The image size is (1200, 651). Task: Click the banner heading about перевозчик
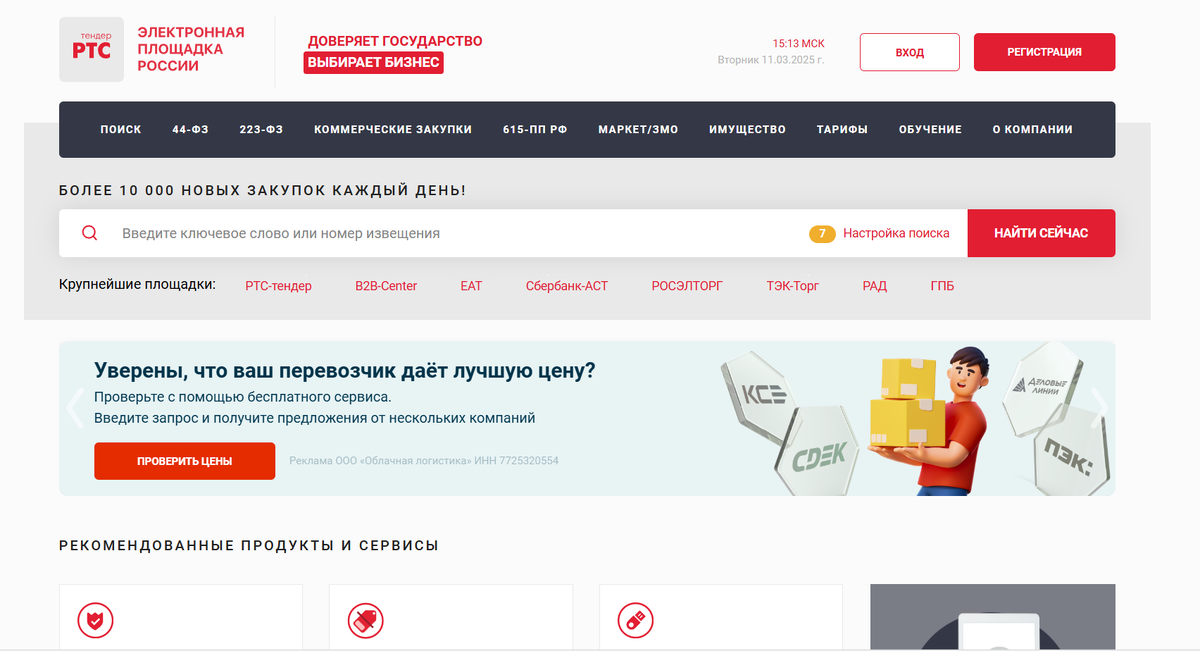[345, 371]
